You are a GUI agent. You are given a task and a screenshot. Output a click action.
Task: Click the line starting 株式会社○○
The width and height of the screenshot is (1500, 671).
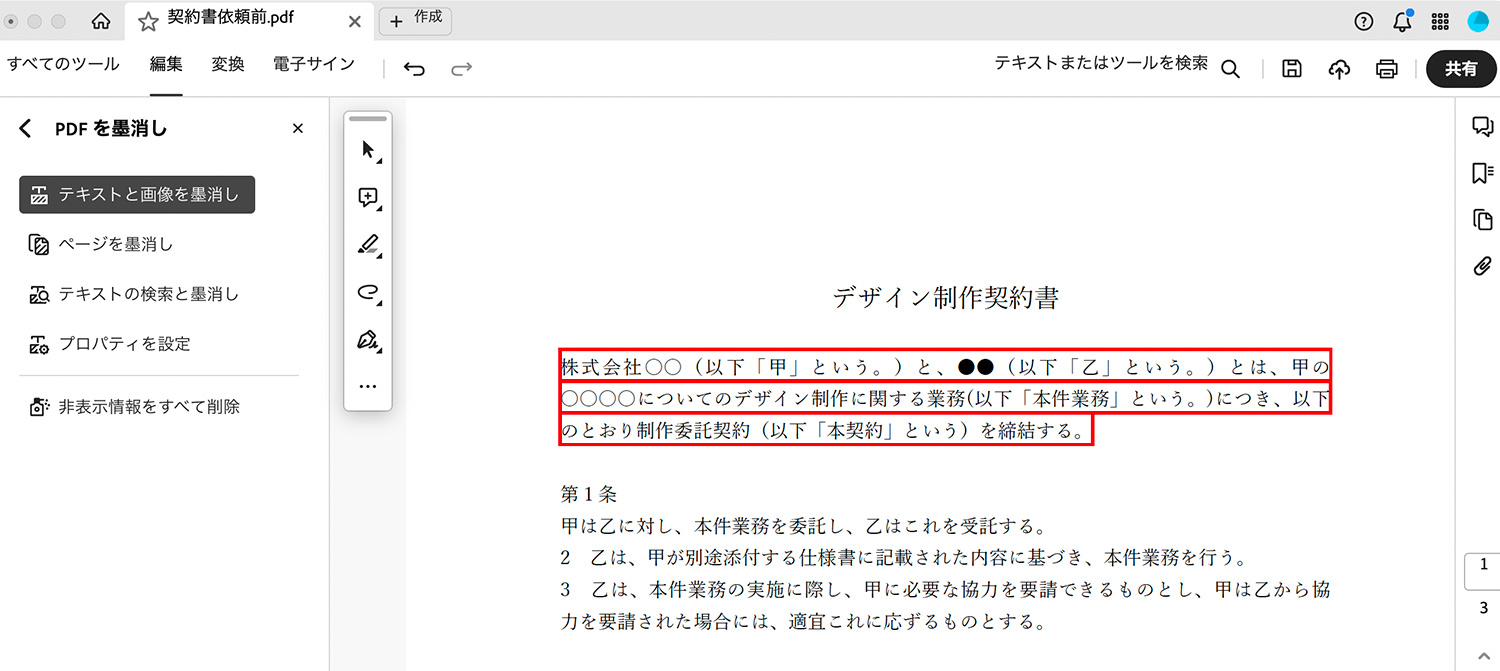[x=945, y=366]
